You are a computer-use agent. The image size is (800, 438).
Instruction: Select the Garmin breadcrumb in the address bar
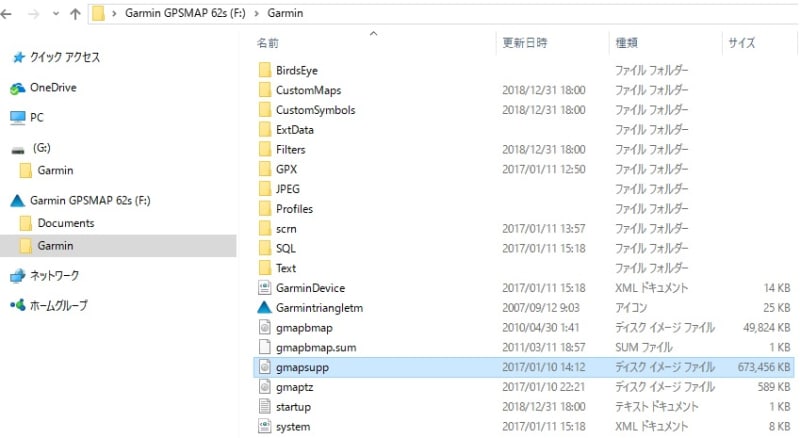285,13
